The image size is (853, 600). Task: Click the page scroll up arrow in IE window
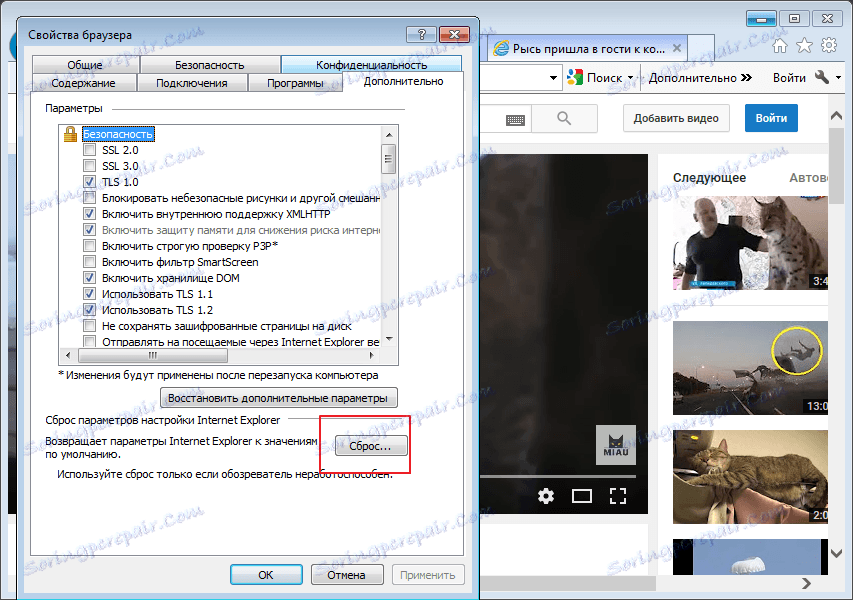(x=837, y=115)
